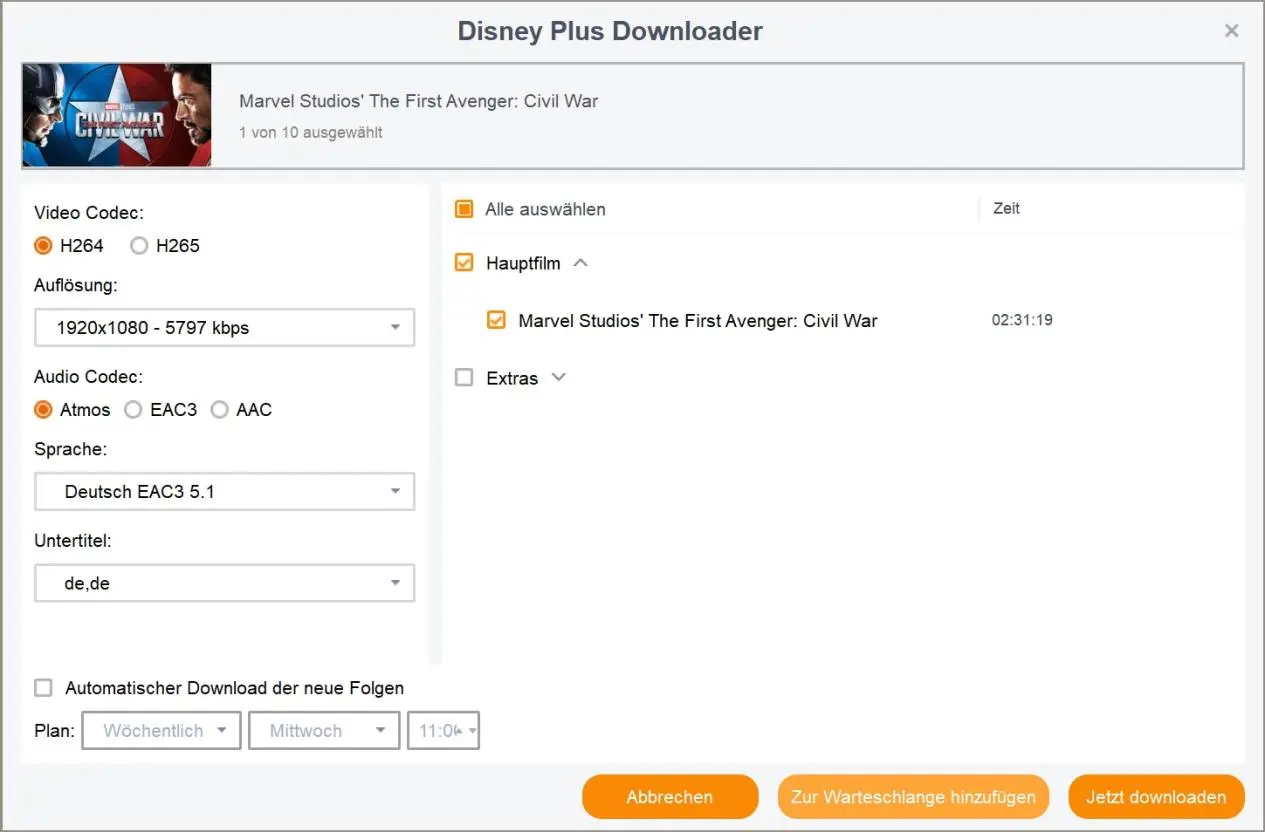
Task: Open the Wöchentlich plan dropdown
Action: [x=161, y=730]
